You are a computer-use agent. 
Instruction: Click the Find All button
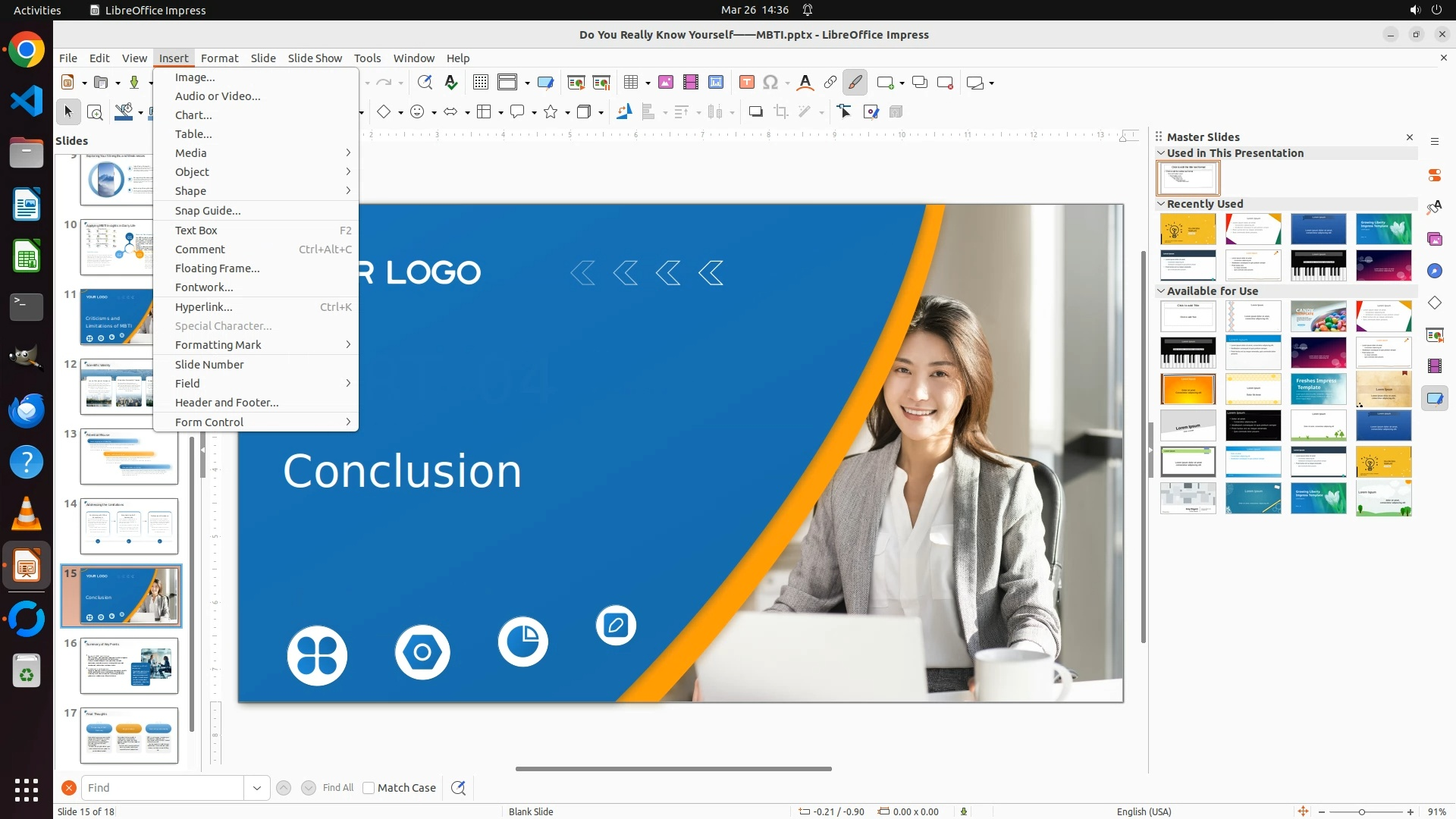click(x=338, y=788)
